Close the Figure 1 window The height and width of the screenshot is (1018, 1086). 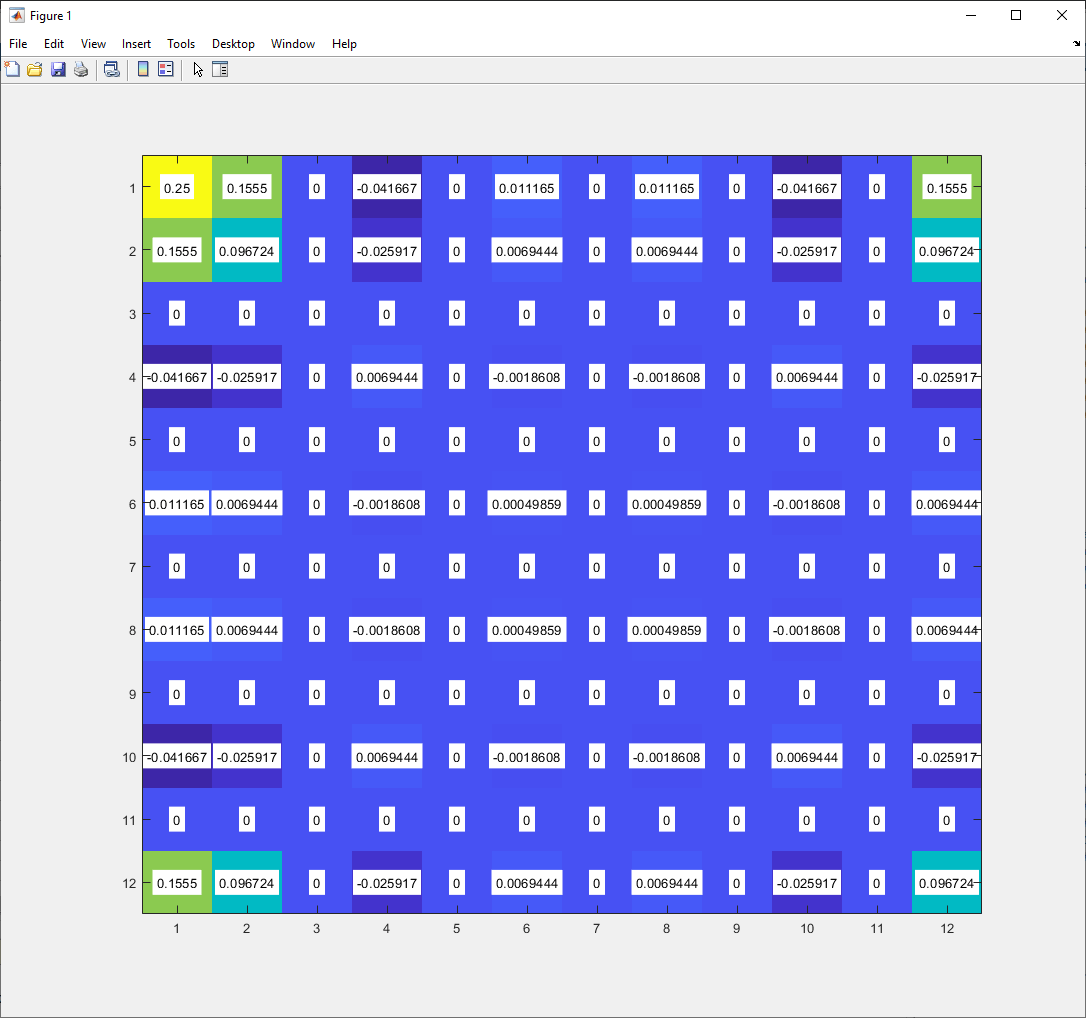(1062, 15)
